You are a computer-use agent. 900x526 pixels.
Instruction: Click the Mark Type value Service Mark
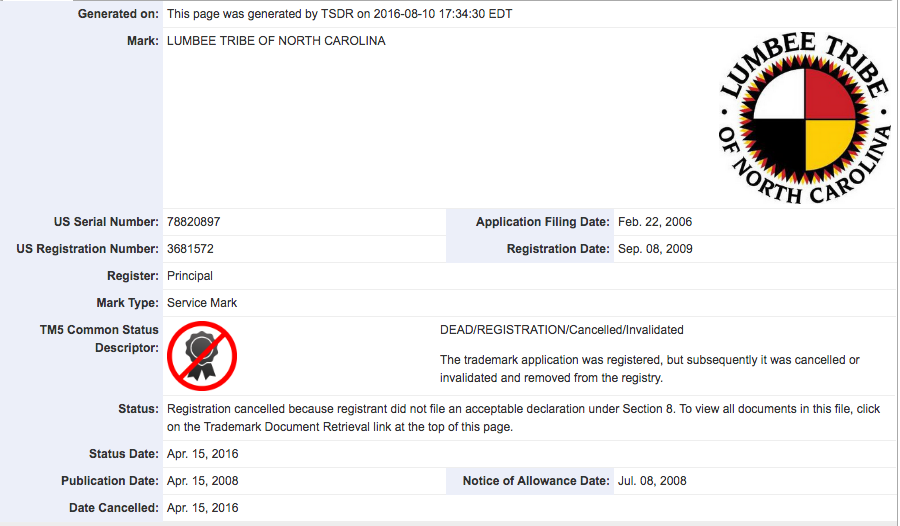point(202,302)
